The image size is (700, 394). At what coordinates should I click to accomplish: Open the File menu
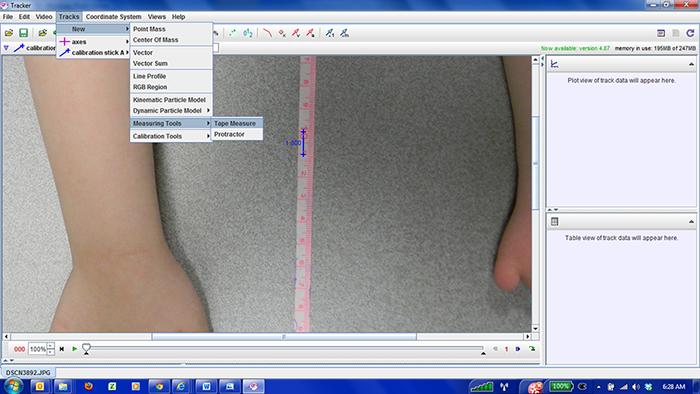tap(8, 17)
